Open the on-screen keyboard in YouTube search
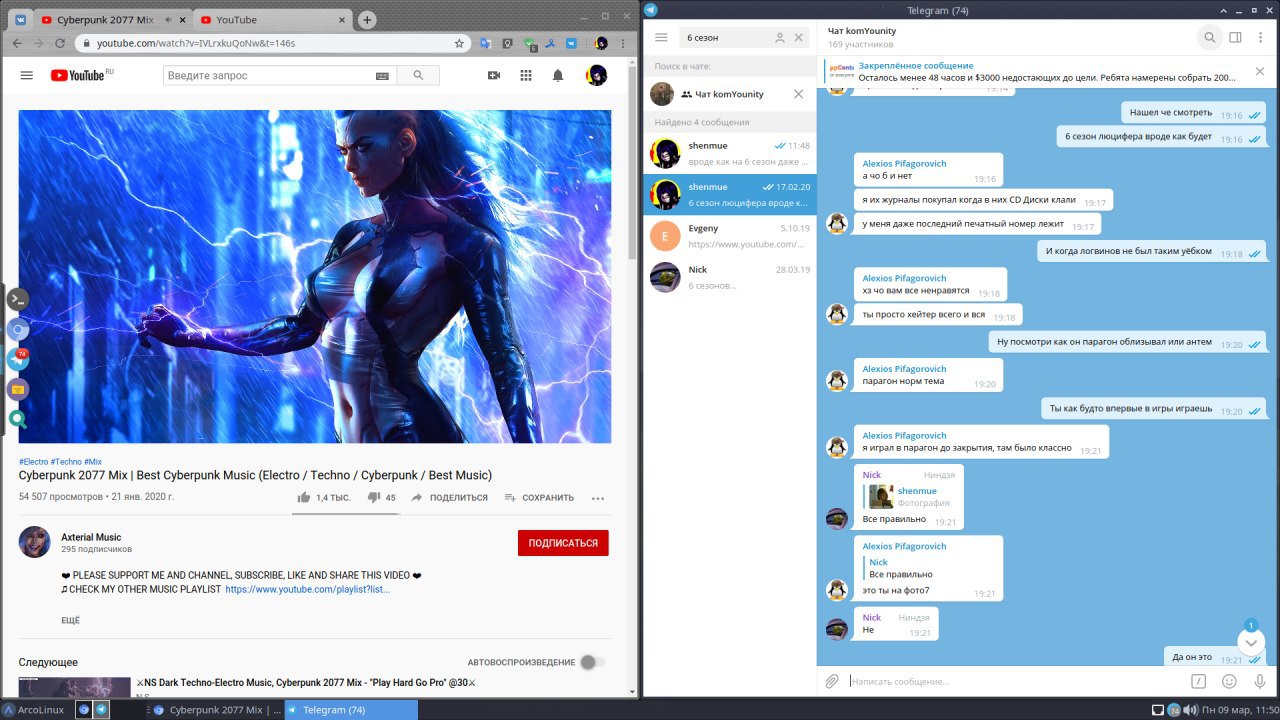This screenshot has width=1280, height=720. tap(382, 76)
